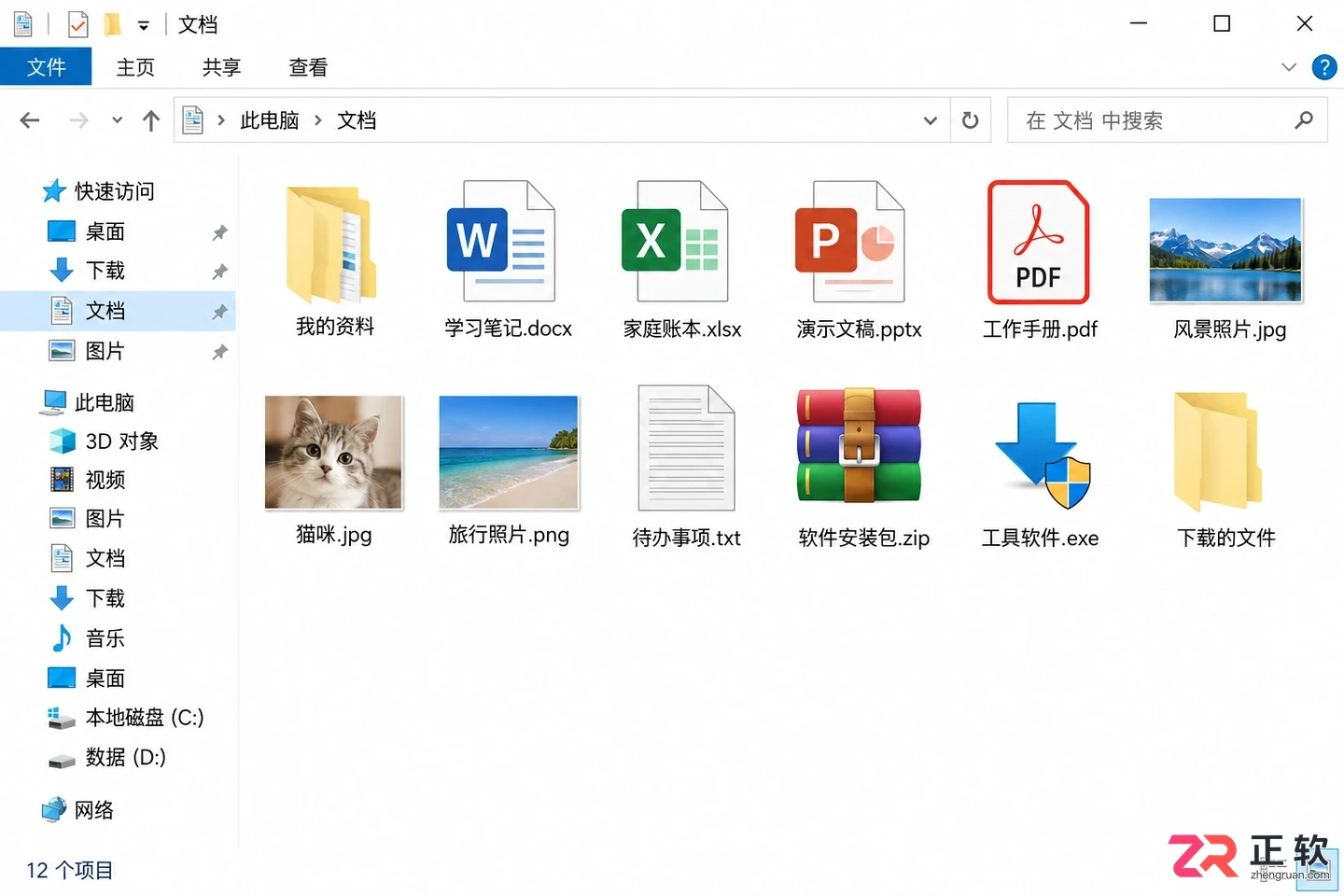The image size is (1344, 896).
Task: Click the new folder icon in the title bar
Action: (x=112, y=23)
